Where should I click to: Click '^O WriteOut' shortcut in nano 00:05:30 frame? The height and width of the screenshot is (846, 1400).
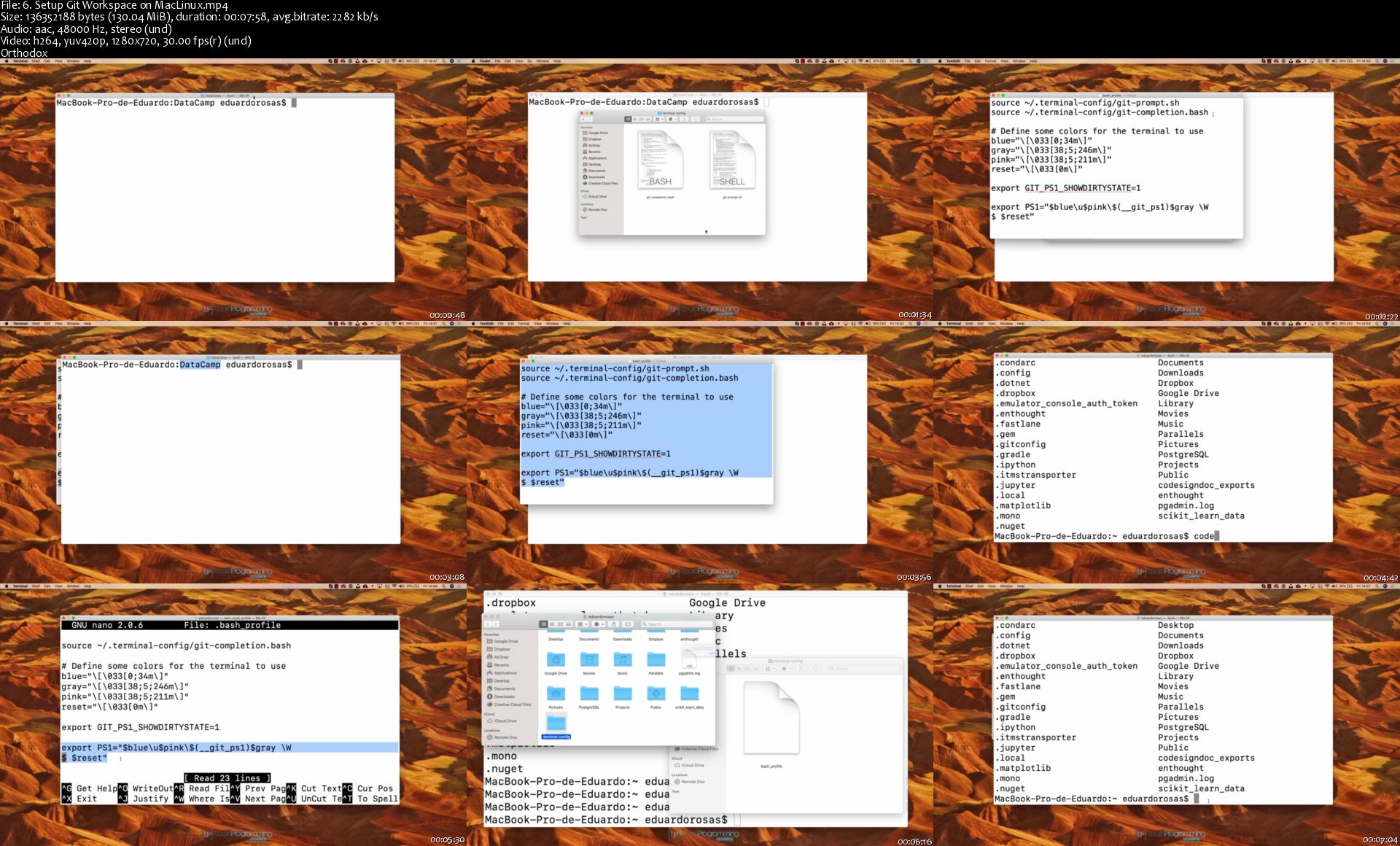(145, 788)
